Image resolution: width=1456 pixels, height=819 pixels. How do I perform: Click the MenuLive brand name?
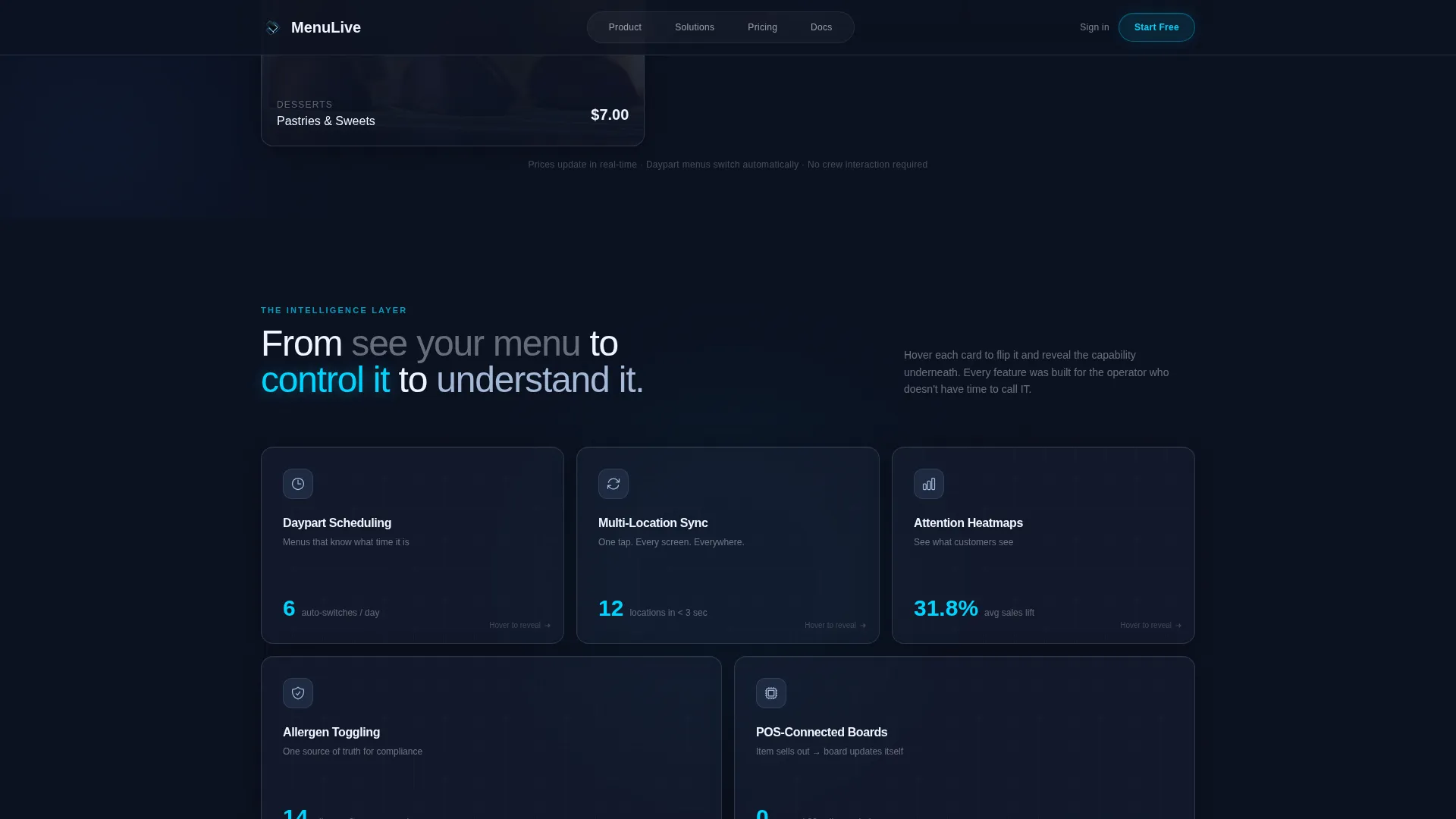pos(326,27)
